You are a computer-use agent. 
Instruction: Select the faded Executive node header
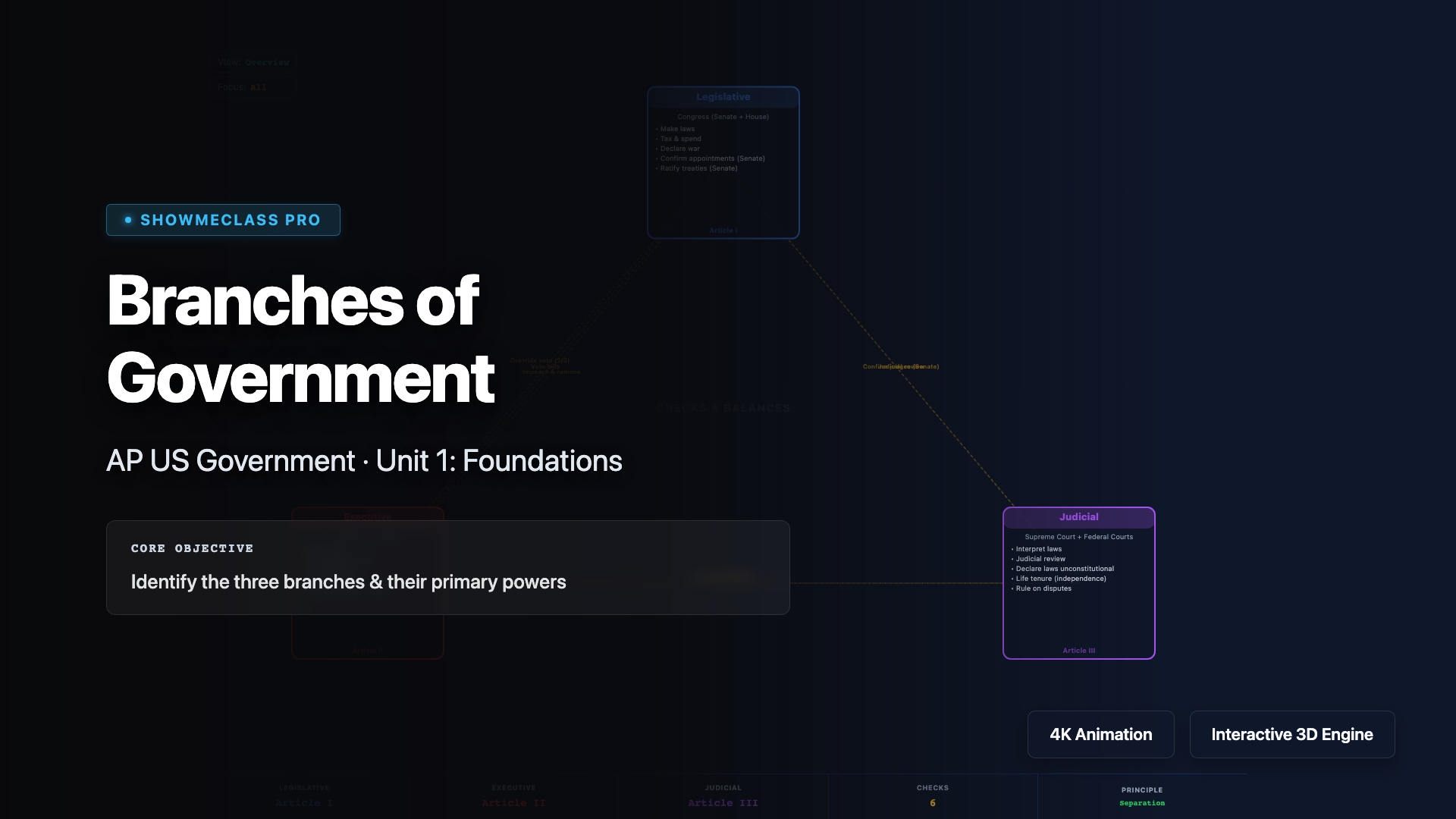(x=368, y=516)
